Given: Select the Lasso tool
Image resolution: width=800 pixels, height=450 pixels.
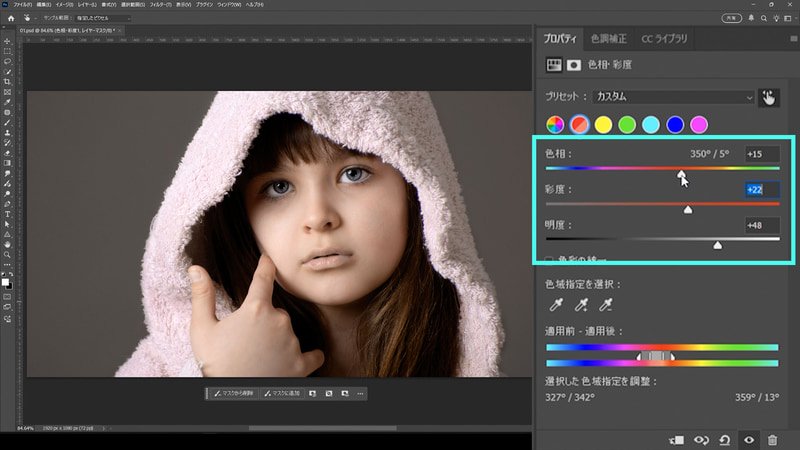Looking at the screenshot, I should click(7, 60).
